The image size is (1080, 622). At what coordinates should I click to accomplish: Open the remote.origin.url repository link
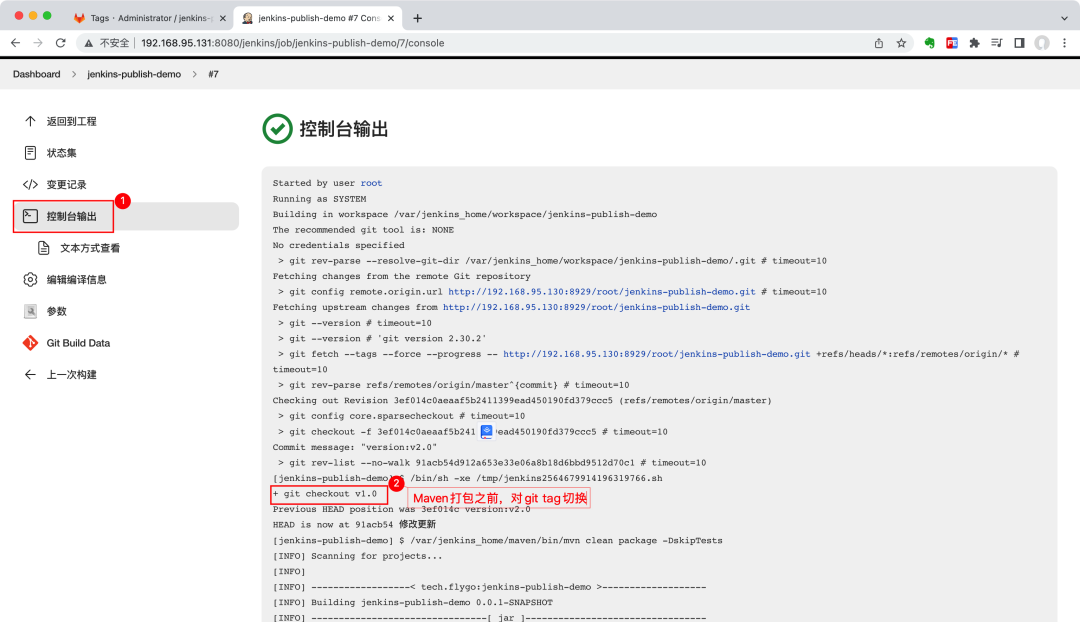602,292
